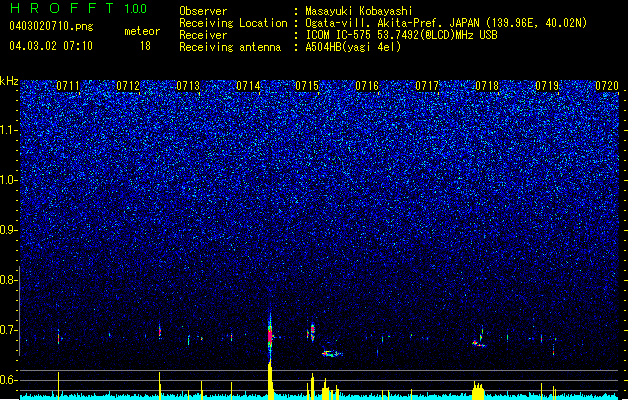Image resolution: width=629 pixels, height=400 pixels.
Task: Click the 0718 time marker
Action: pyautogui.click(x=487, y=86)
